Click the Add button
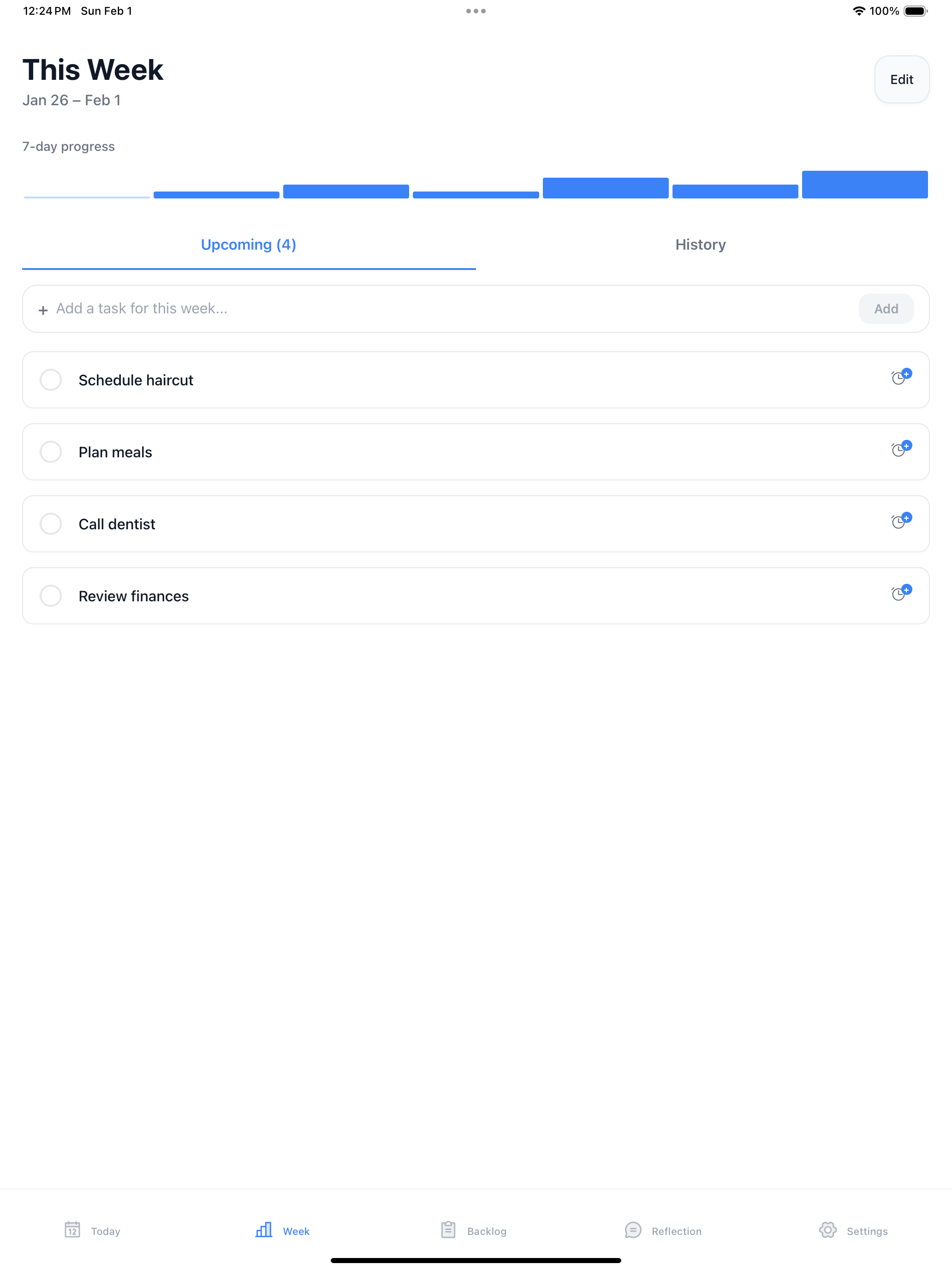 point(886,309)
